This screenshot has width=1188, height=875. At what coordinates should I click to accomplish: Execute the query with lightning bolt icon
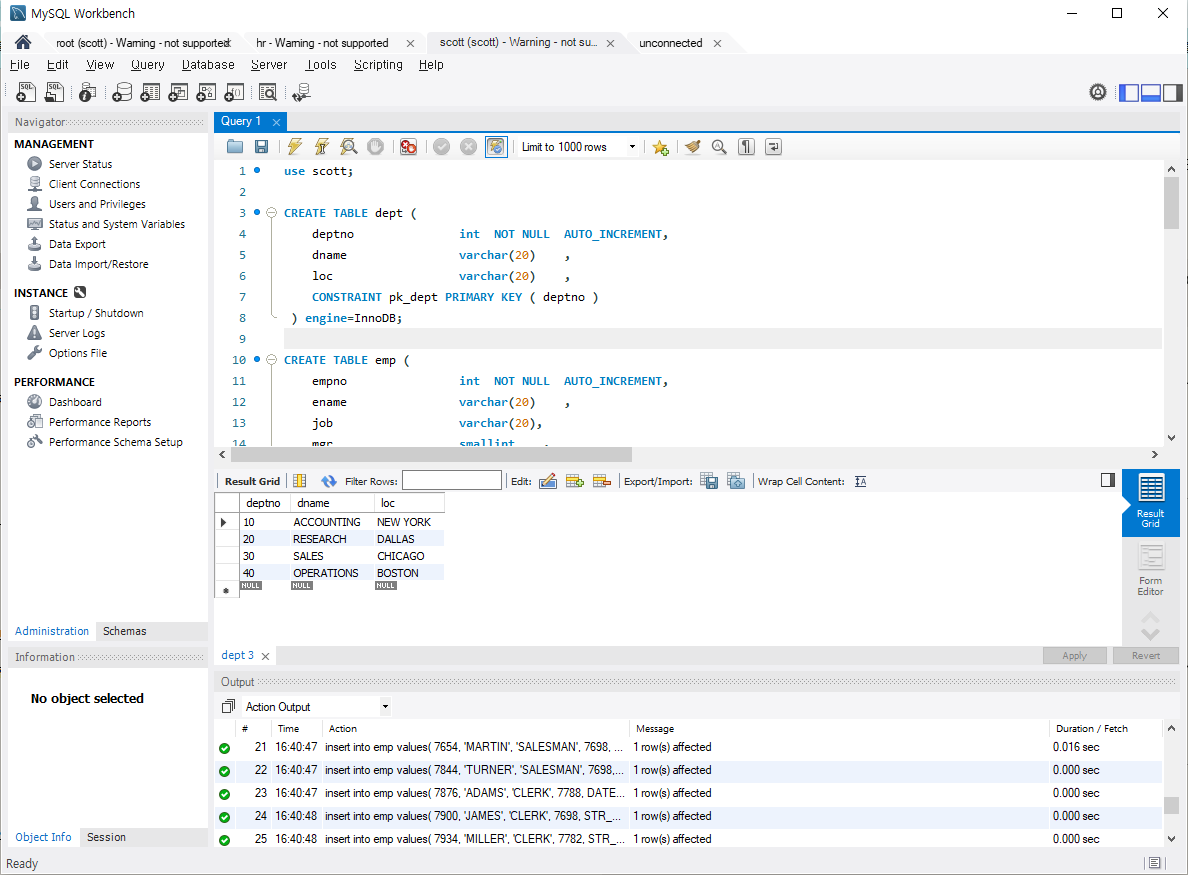(295, 147)
